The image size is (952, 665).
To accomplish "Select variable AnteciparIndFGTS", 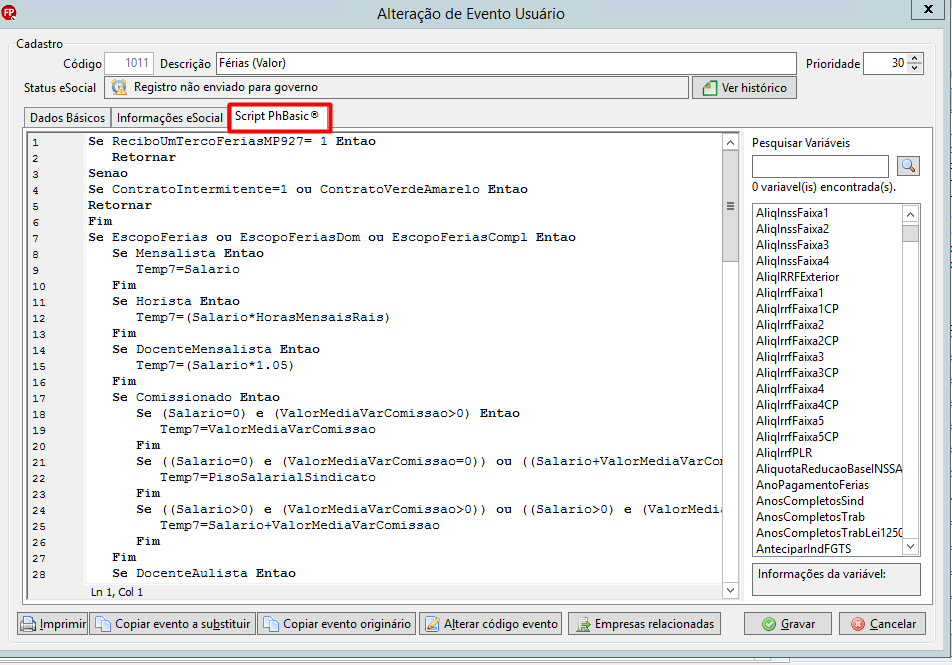I will tap(803, 549).
